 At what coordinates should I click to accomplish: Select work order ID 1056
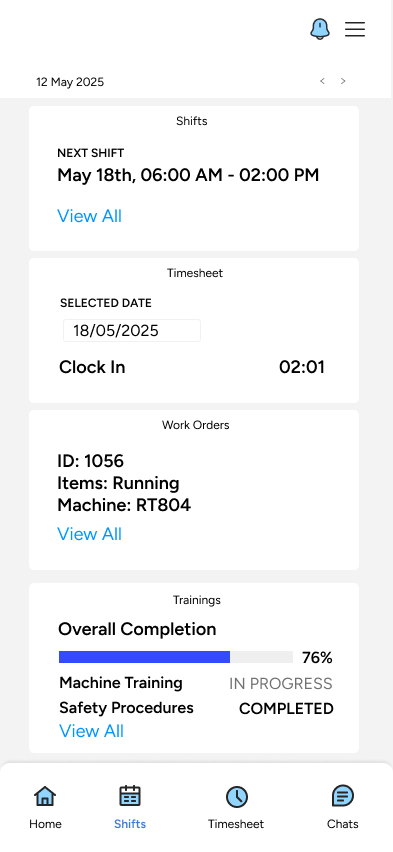(91, 461)
